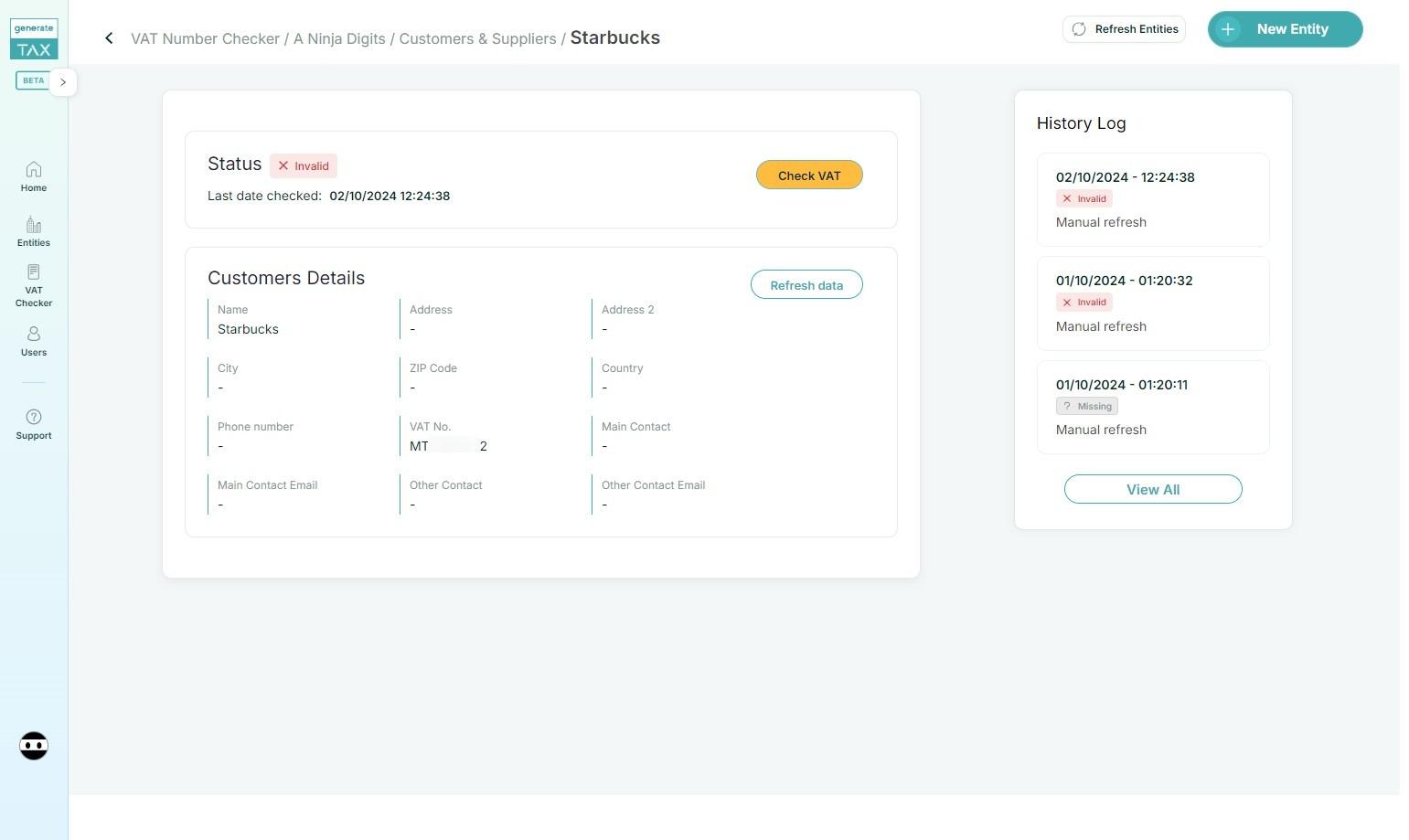Click the Starbucks breadcrumb title

click(x=615, y=37)
